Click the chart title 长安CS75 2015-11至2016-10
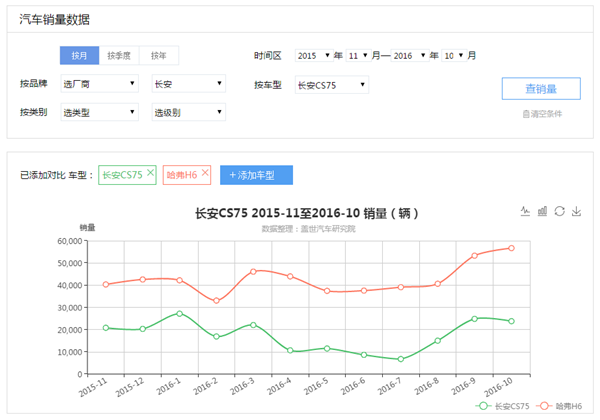 pyautogui.click(x=307, y=213)
